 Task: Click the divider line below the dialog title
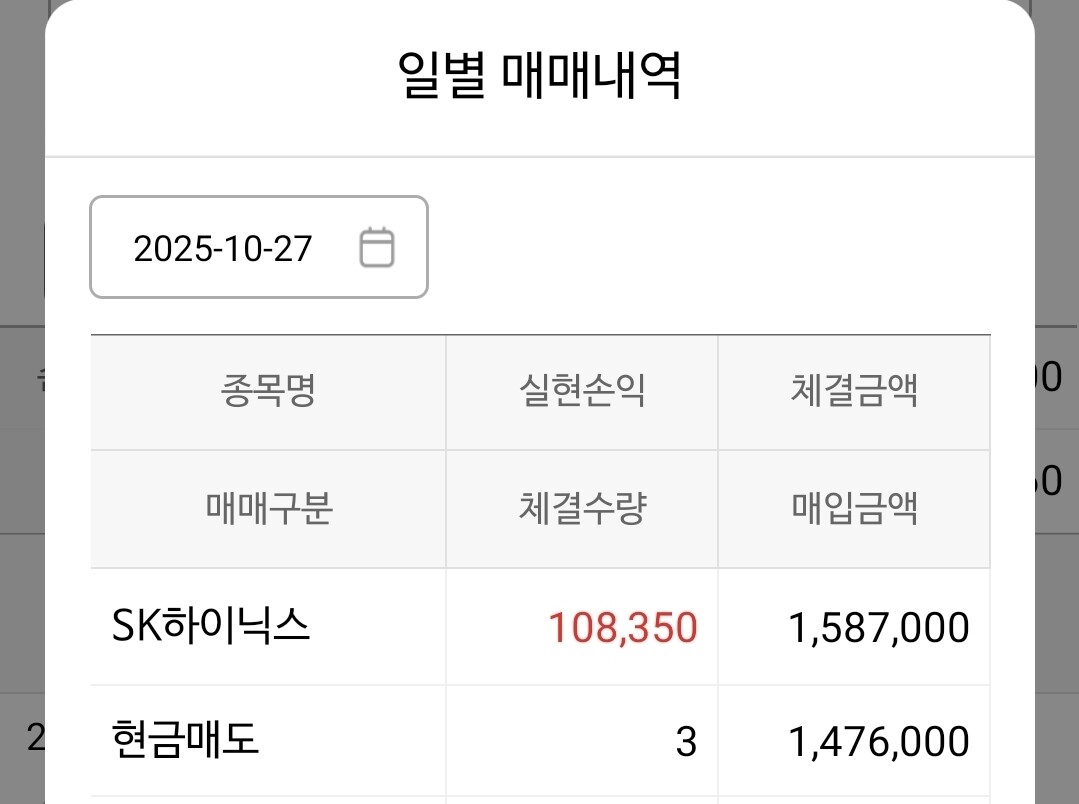tap(539, 157)
